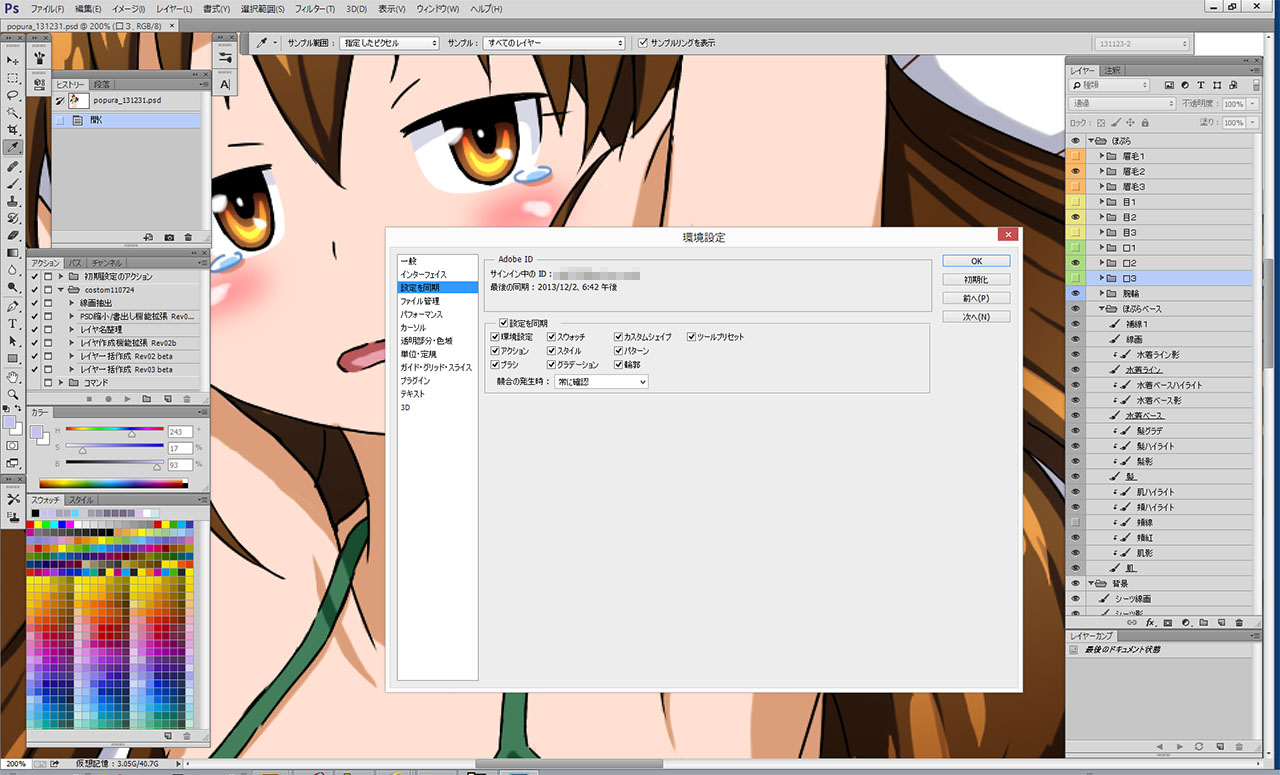Select パフォーマンス in preferences category list
Viewport: 1280px width, 775px height.
(437, 314)
